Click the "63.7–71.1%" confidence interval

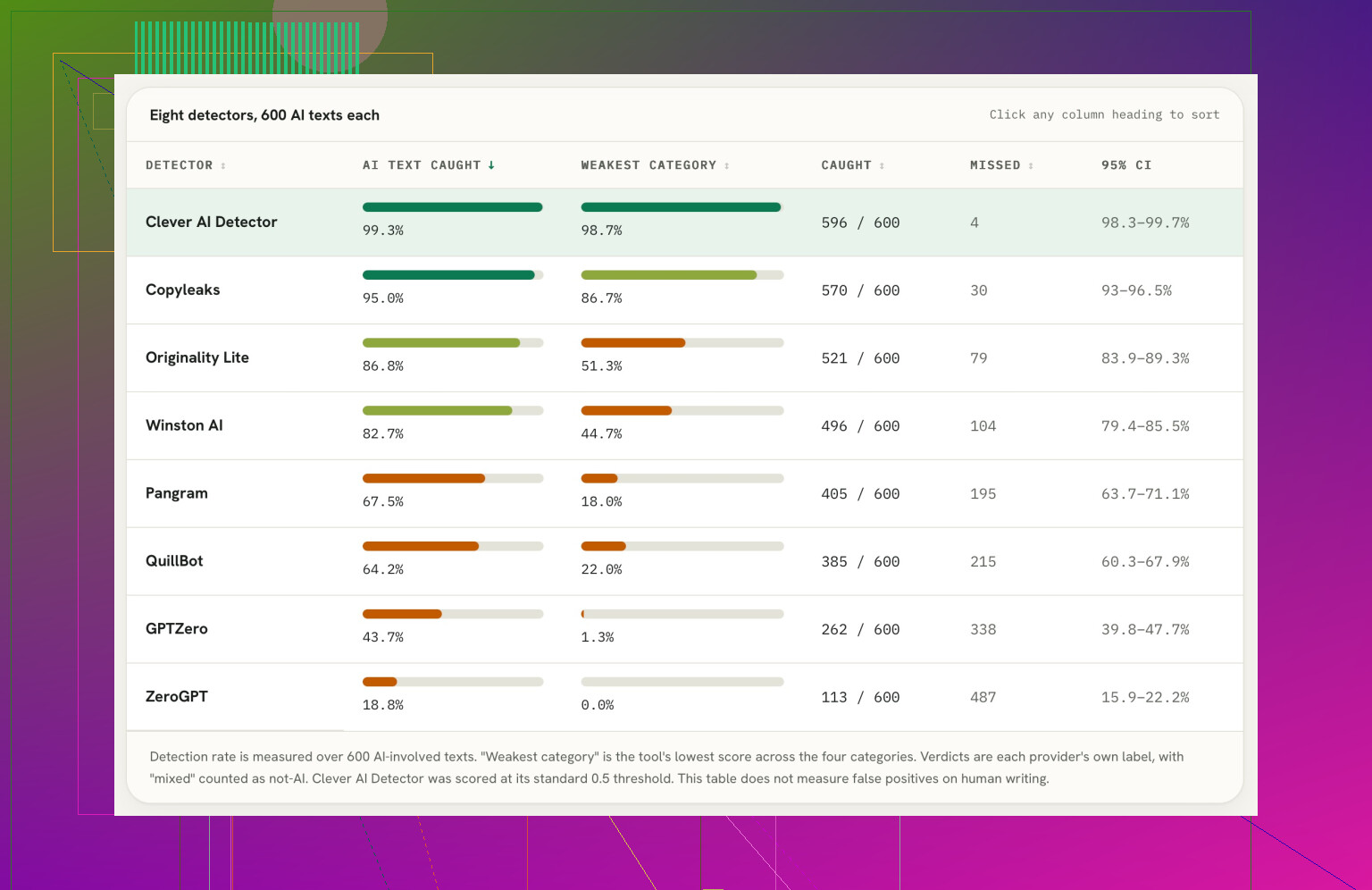point(1145,495)
